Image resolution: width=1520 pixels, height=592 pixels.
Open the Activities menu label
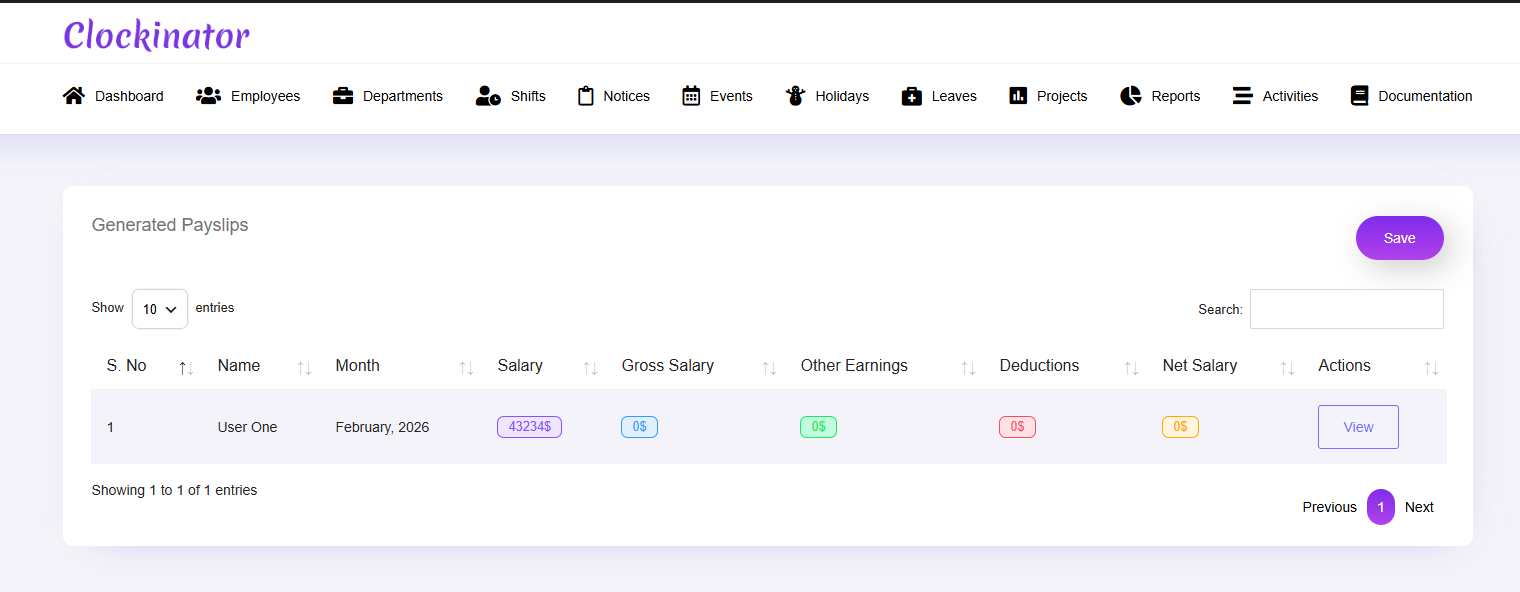point(1290,96)
